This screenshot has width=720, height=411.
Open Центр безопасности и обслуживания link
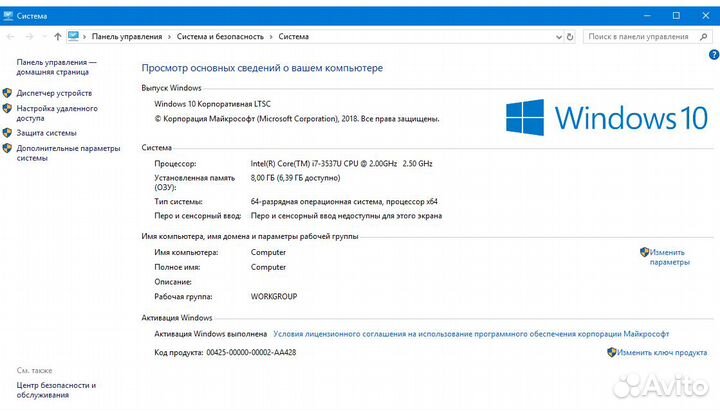[x=56, y=390]
